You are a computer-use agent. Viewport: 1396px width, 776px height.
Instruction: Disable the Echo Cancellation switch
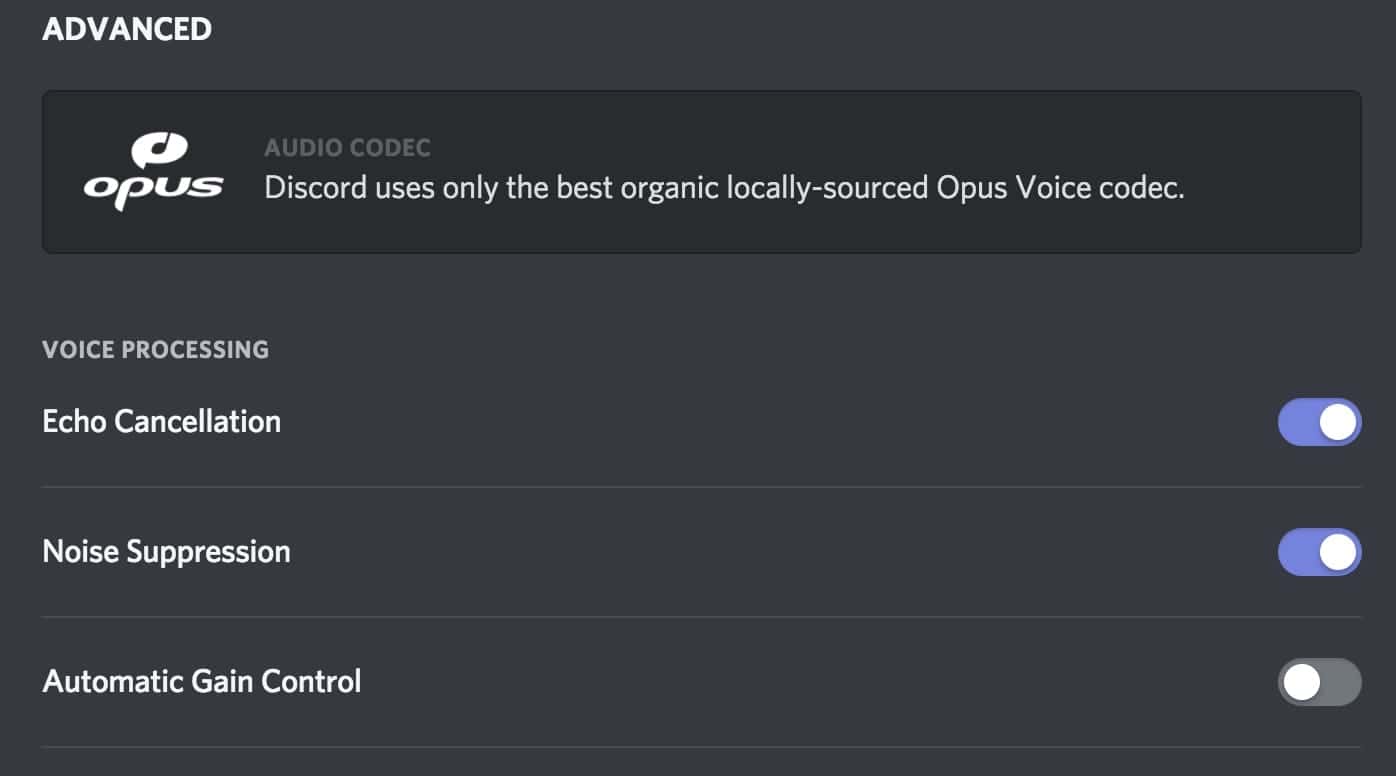tap(1319, 422)
